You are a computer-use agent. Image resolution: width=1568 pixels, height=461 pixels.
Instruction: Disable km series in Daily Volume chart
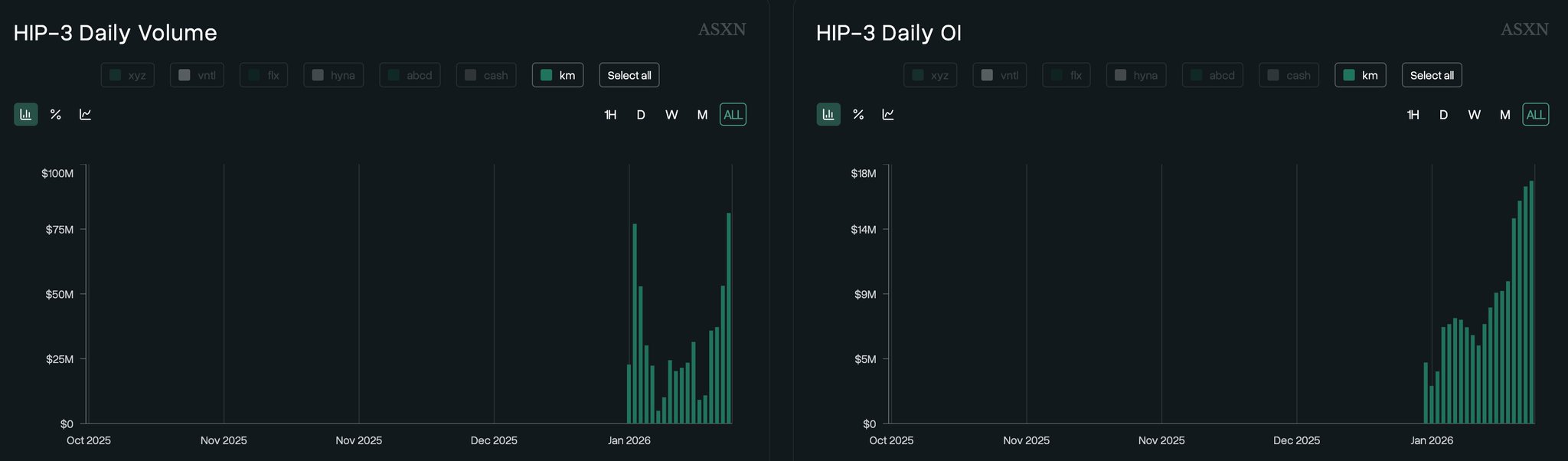click(557, 75)
